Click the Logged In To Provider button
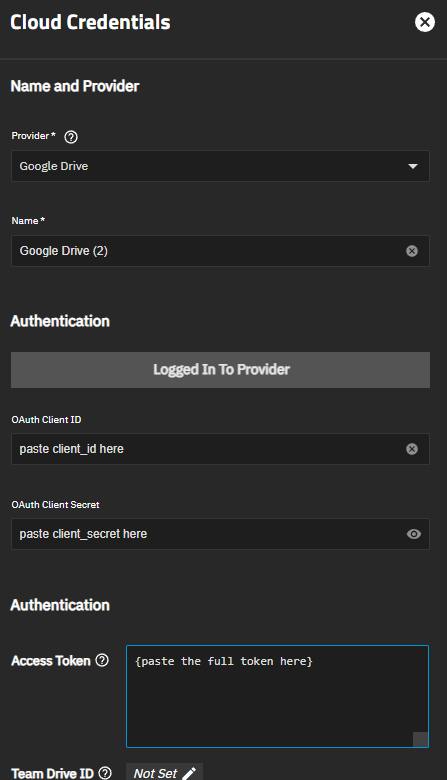 point(220,370)
